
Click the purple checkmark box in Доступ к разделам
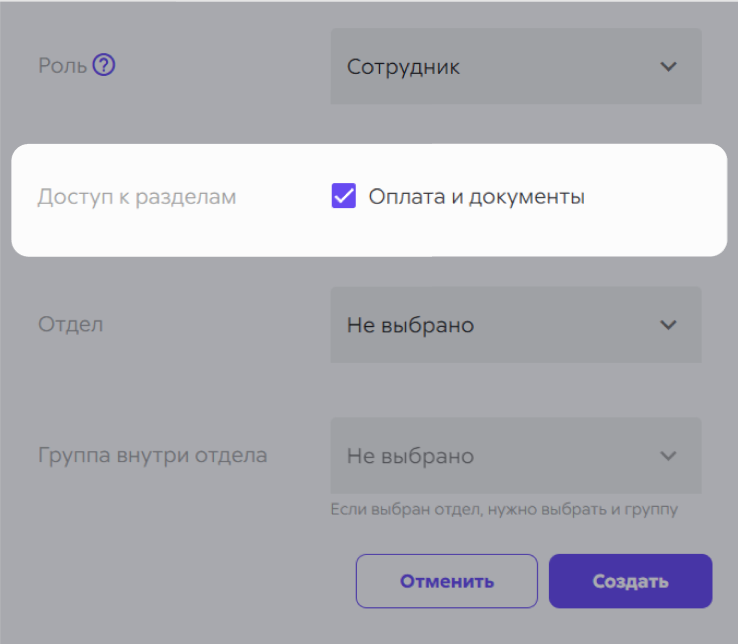click(344, 196)
